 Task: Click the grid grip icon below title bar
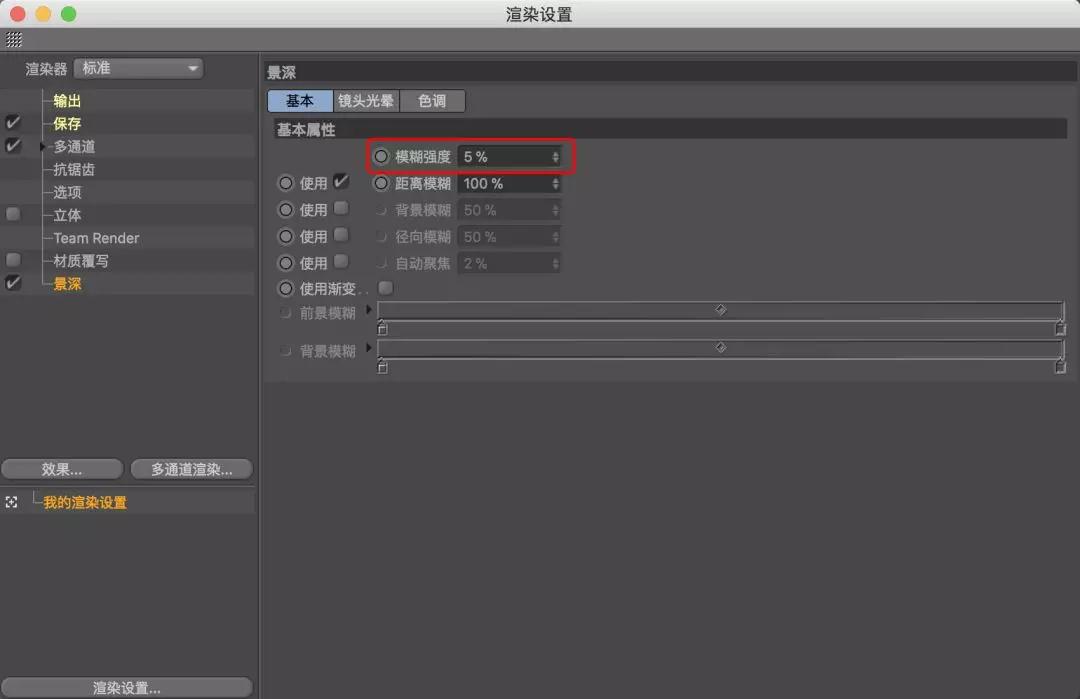click(x=14, y=39)
